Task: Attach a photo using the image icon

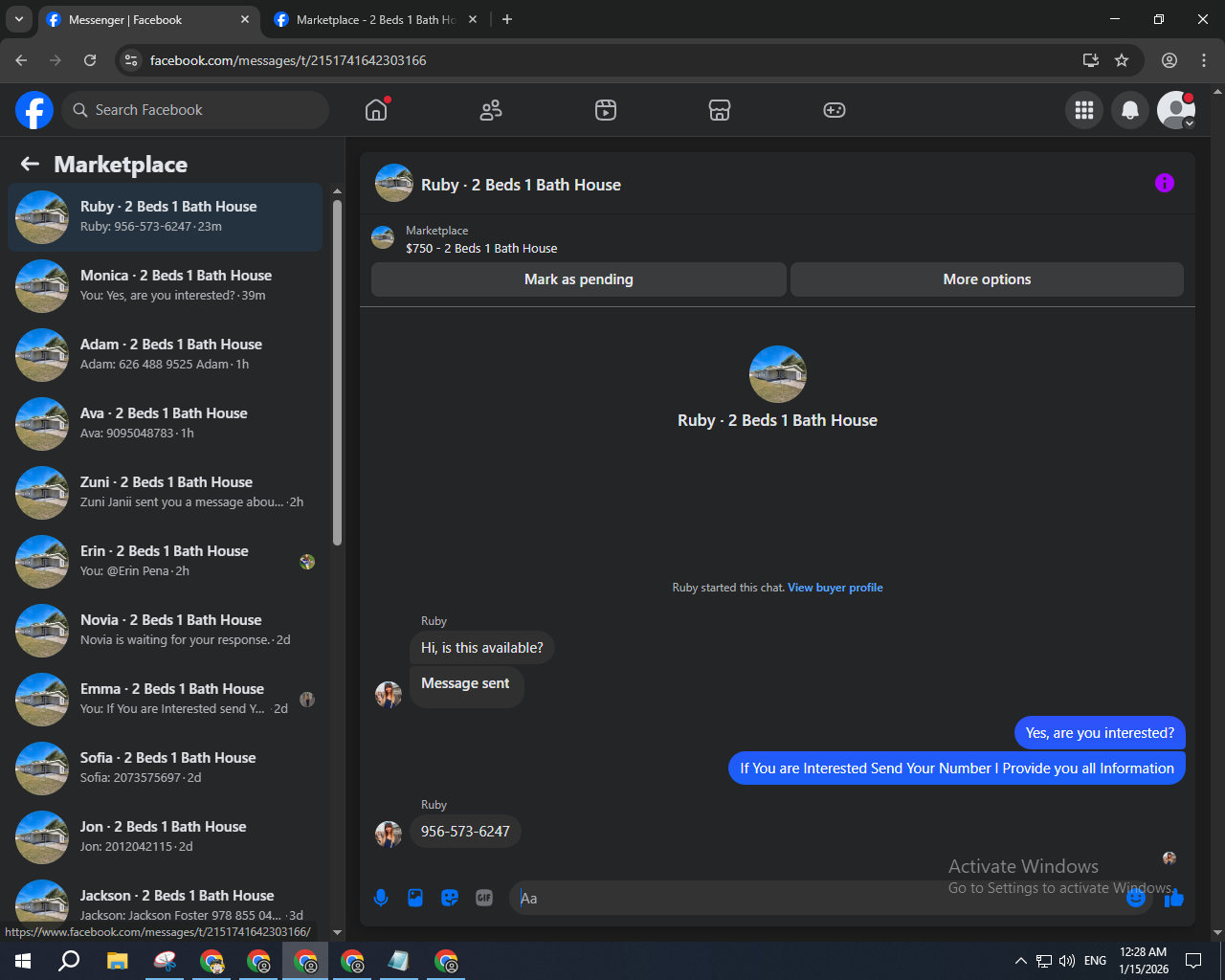Action: click(x=415, y=898)
